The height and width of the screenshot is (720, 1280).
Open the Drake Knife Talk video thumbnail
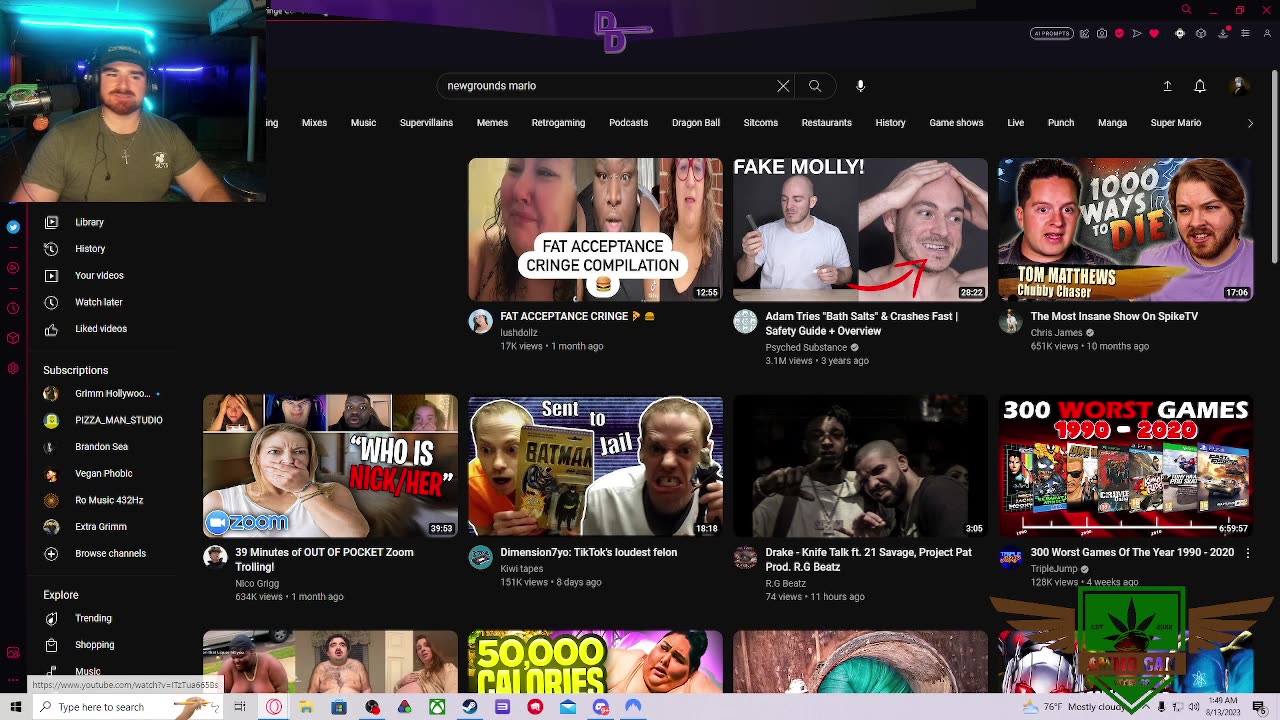pos(860,466)
